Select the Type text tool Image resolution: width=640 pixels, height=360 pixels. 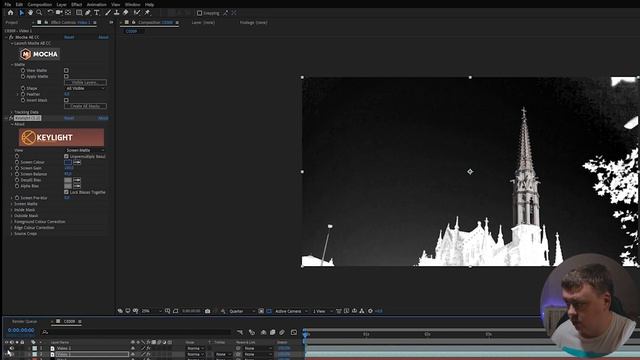click(x=97, y=13)
